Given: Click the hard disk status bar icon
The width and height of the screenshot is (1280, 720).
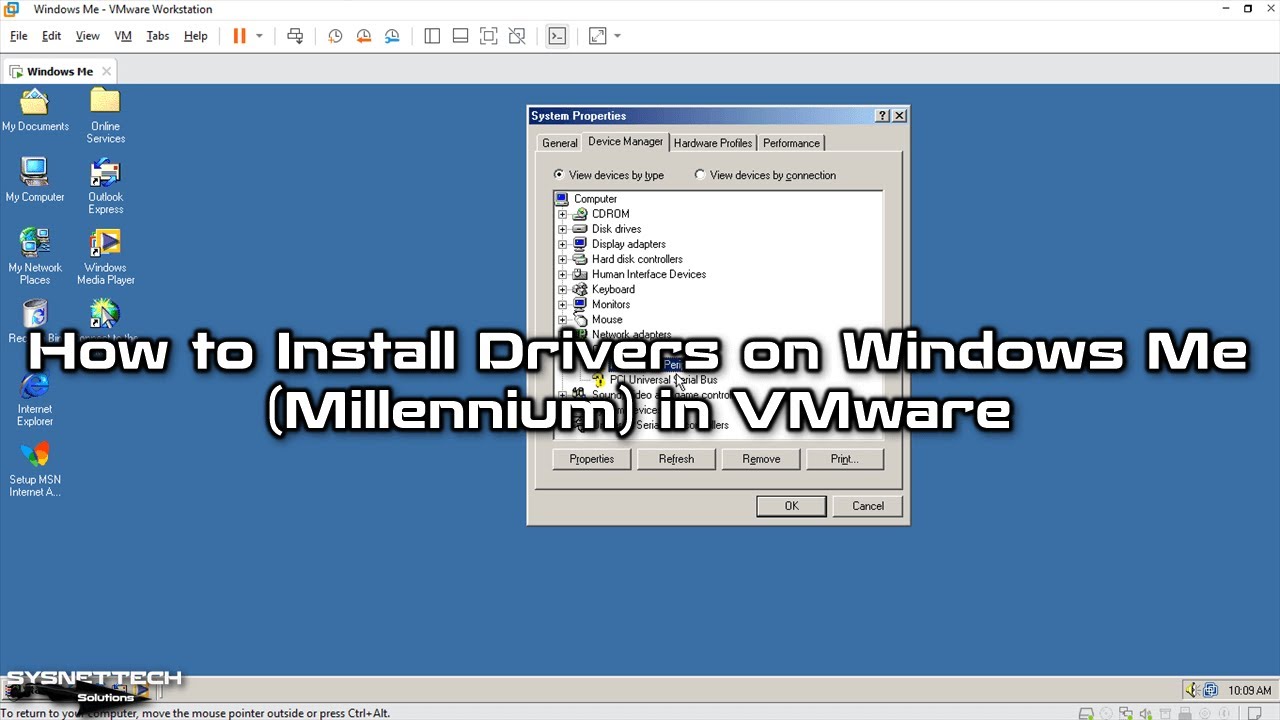Looking at the screenshot, I should (x=1088, y=713).
